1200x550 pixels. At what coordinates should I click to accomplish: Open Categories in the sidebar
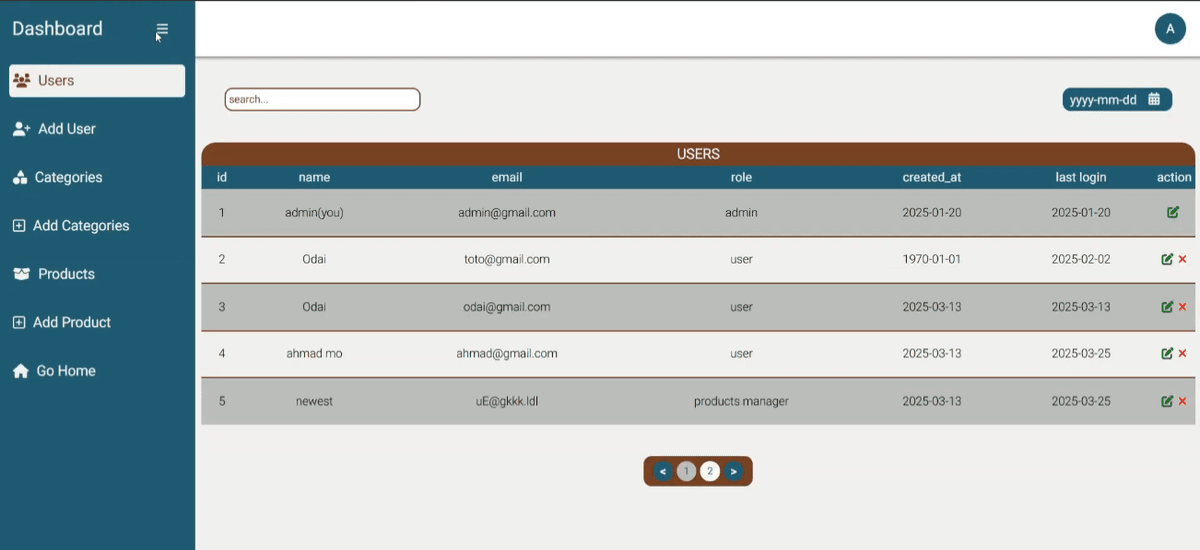68,177
